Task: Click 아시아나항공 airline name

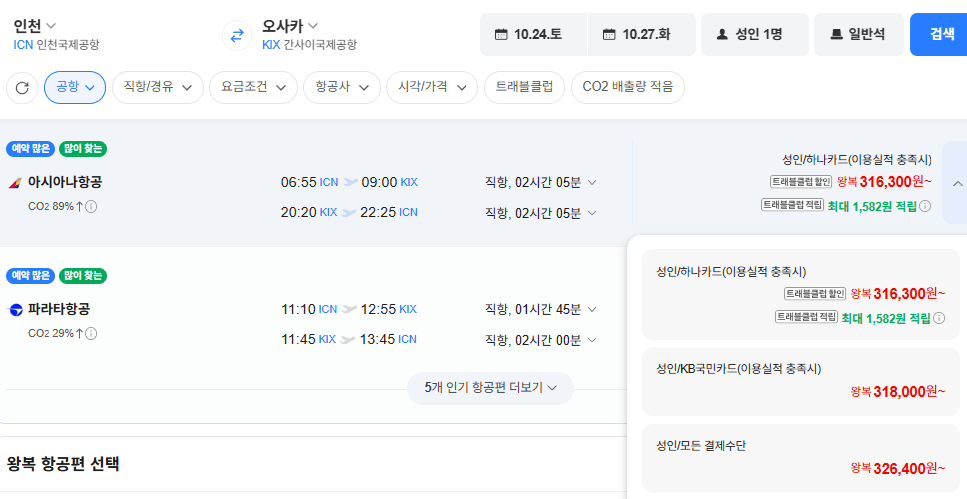Action: (x=65, y=182)
